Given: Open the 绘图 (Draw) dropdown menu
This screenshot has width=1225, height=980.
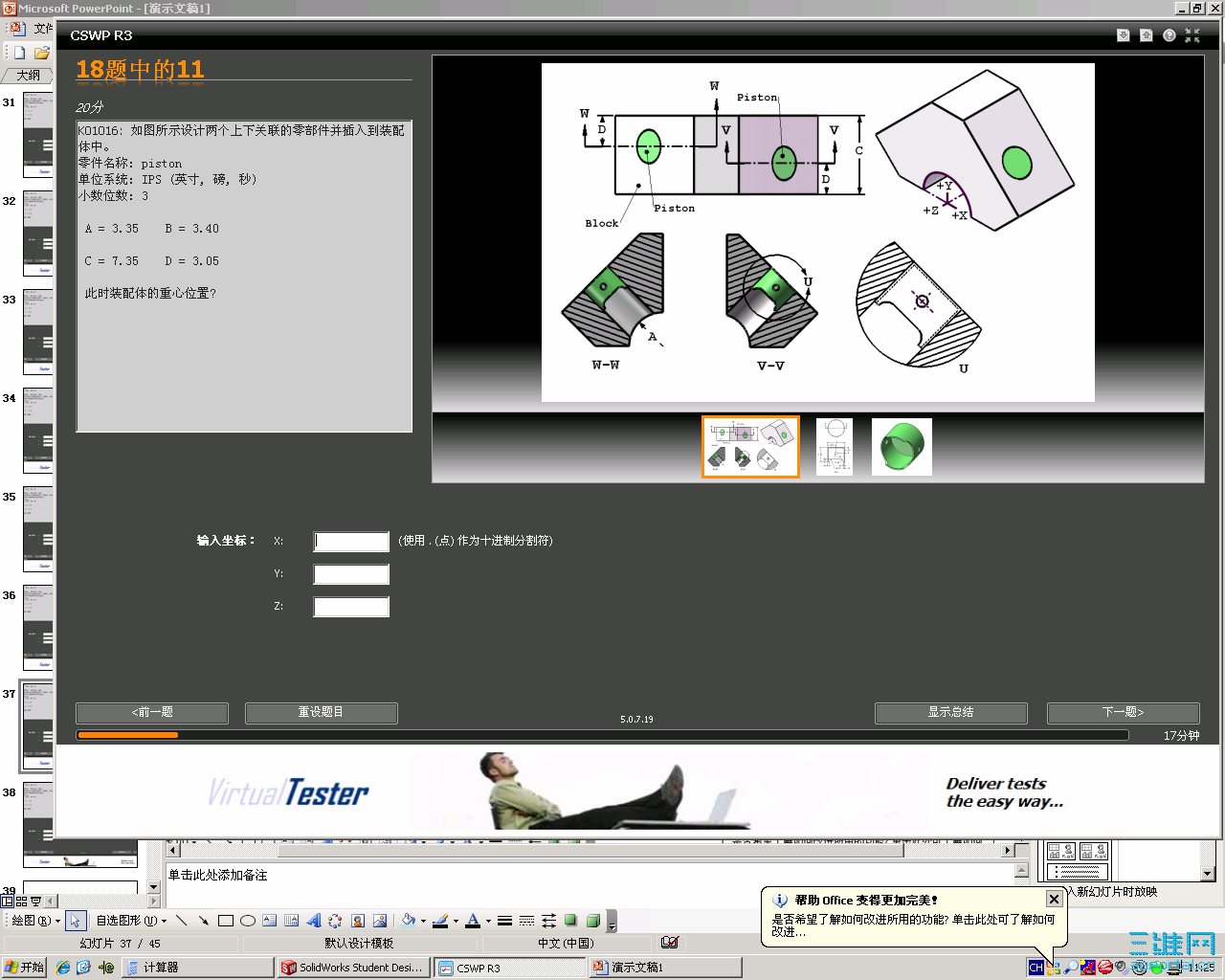Looking at the screenshot, I should click(35, 921).
